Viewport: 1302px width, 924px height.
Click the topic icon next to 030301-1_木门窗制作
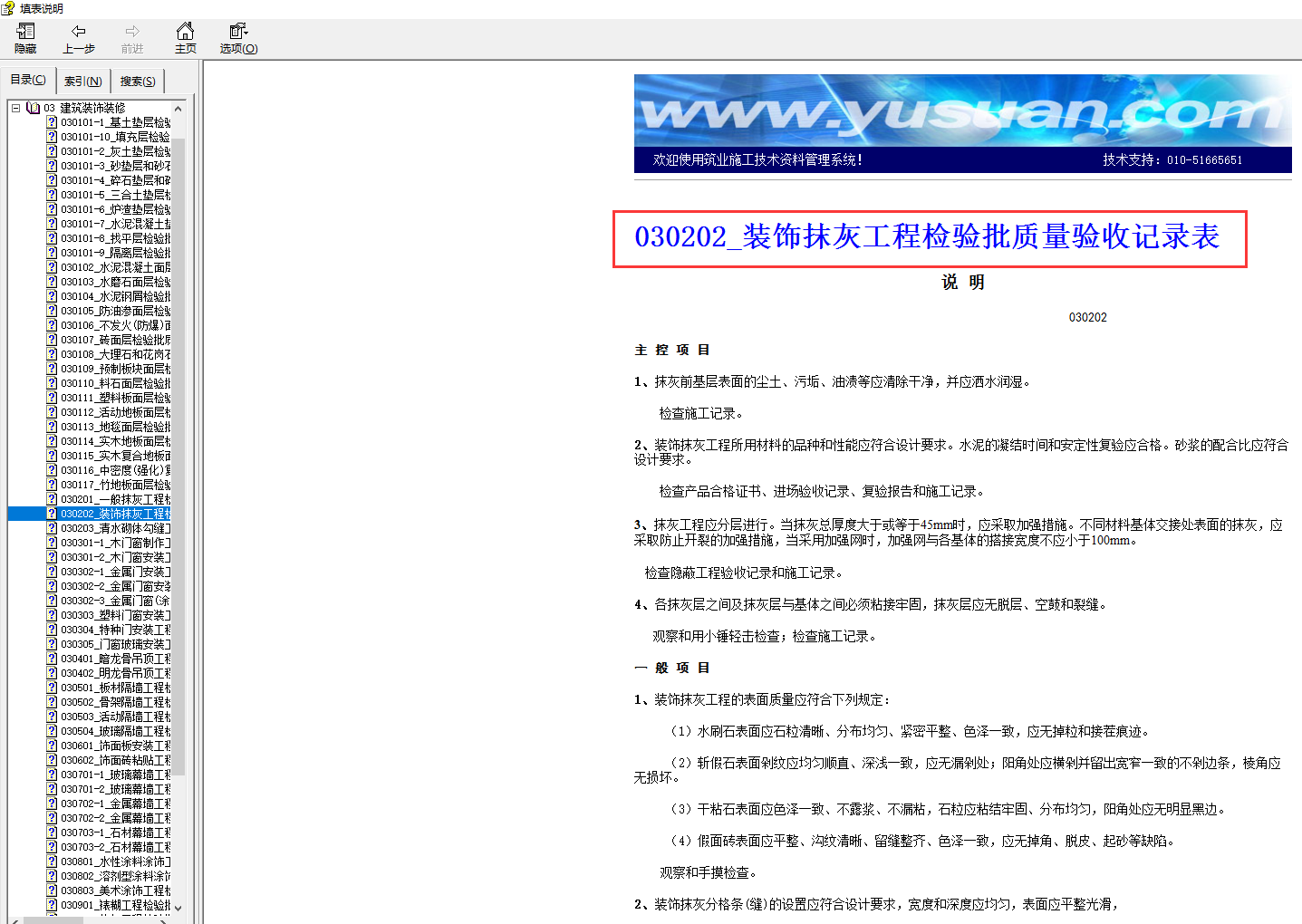click(x=52, y=543)
